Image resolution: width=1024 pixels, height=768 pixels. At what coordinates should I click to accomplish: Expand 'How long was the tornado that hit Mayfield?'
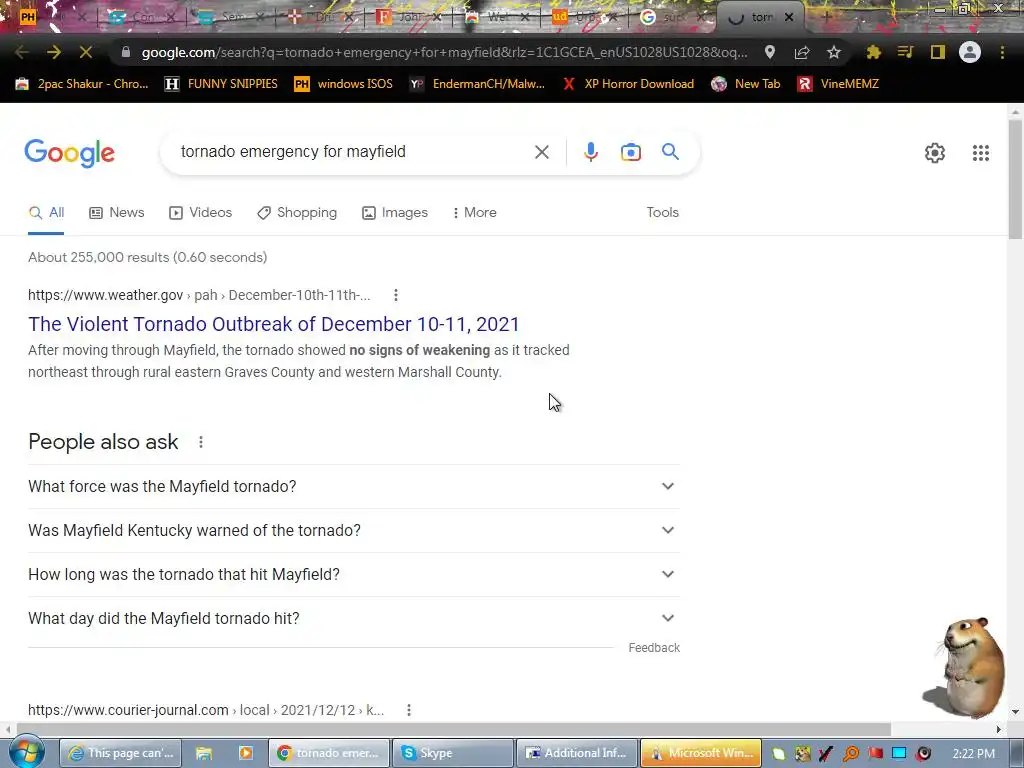(354, 574)
